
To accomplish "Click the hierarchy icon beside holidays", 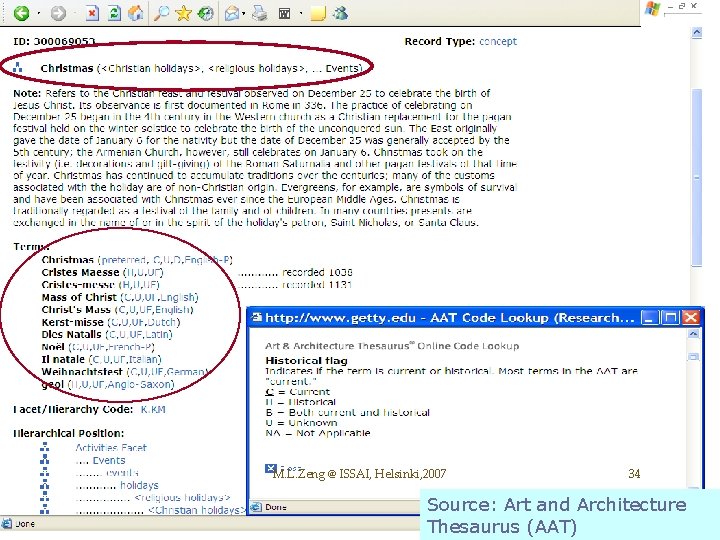I will [x=45, y=484].
